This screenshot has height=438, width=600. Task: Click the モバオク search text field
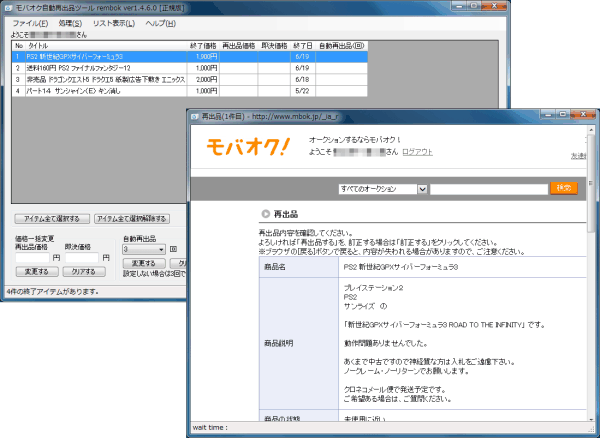[x=489, y=189]
